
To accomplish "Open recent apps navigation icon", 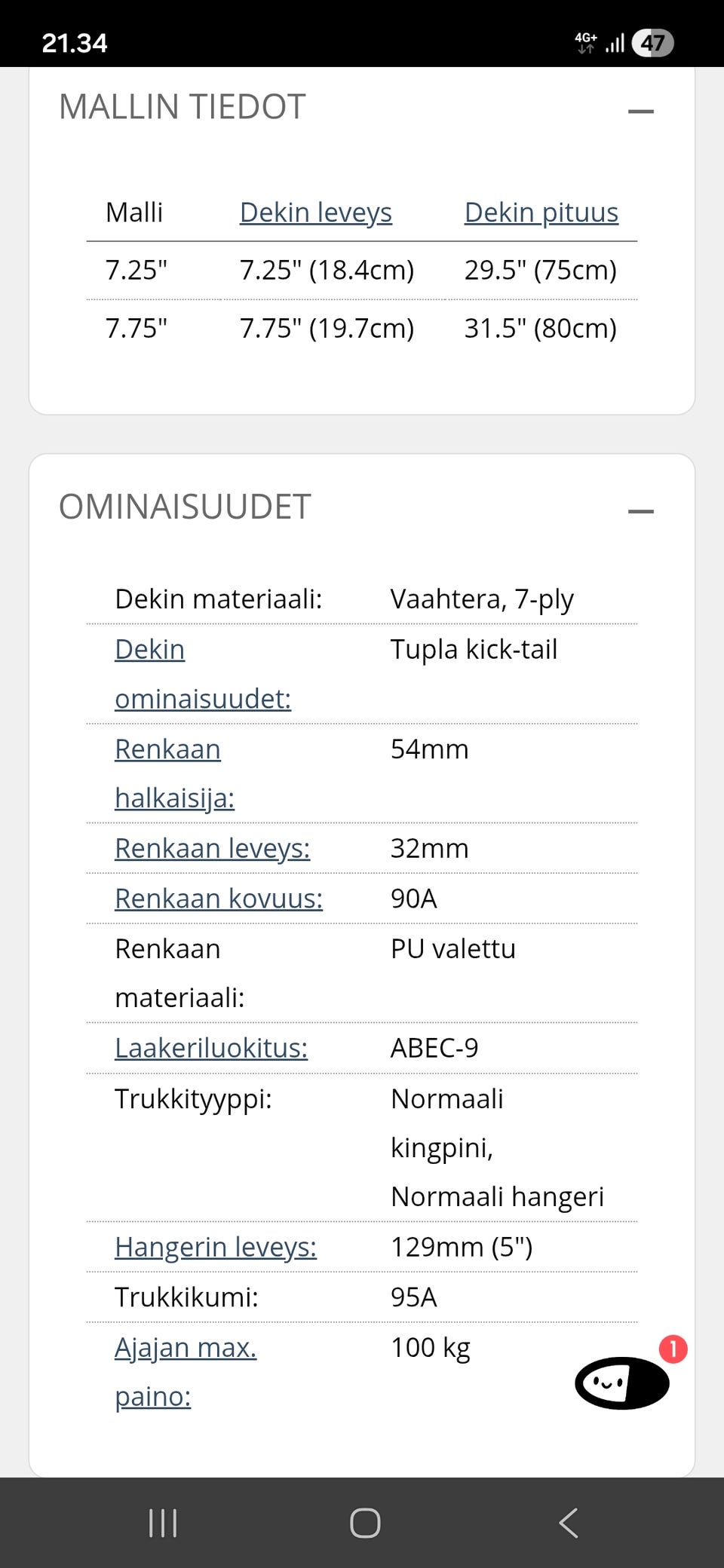I will tap(163, 1523).
